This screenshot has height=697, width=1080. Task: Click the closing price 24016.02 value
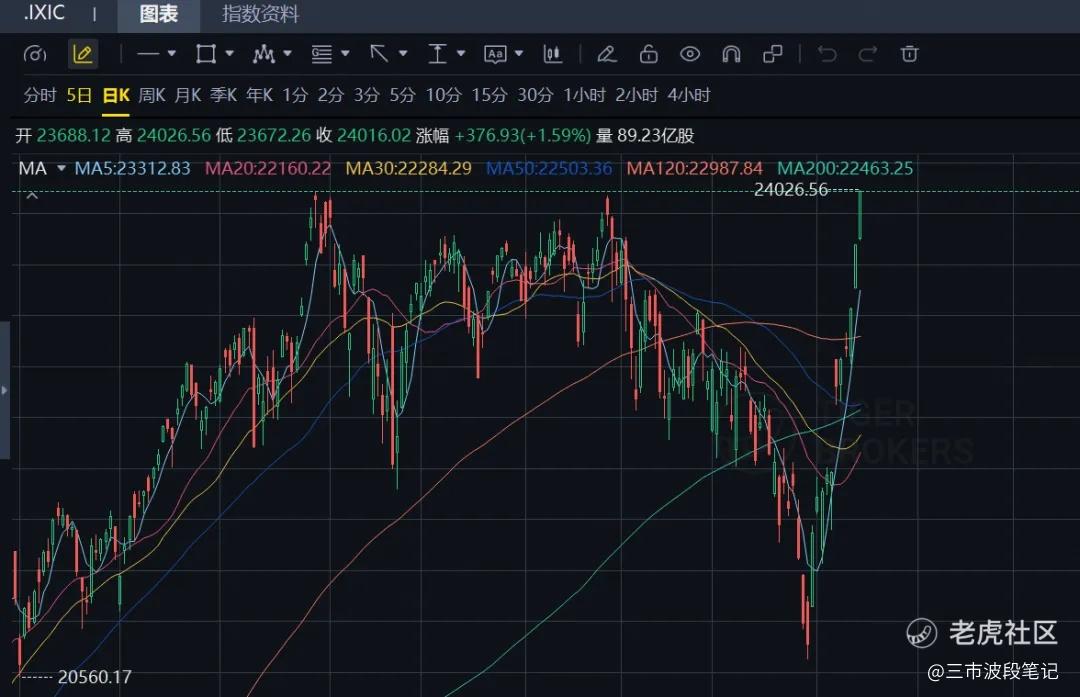point(373,135)
